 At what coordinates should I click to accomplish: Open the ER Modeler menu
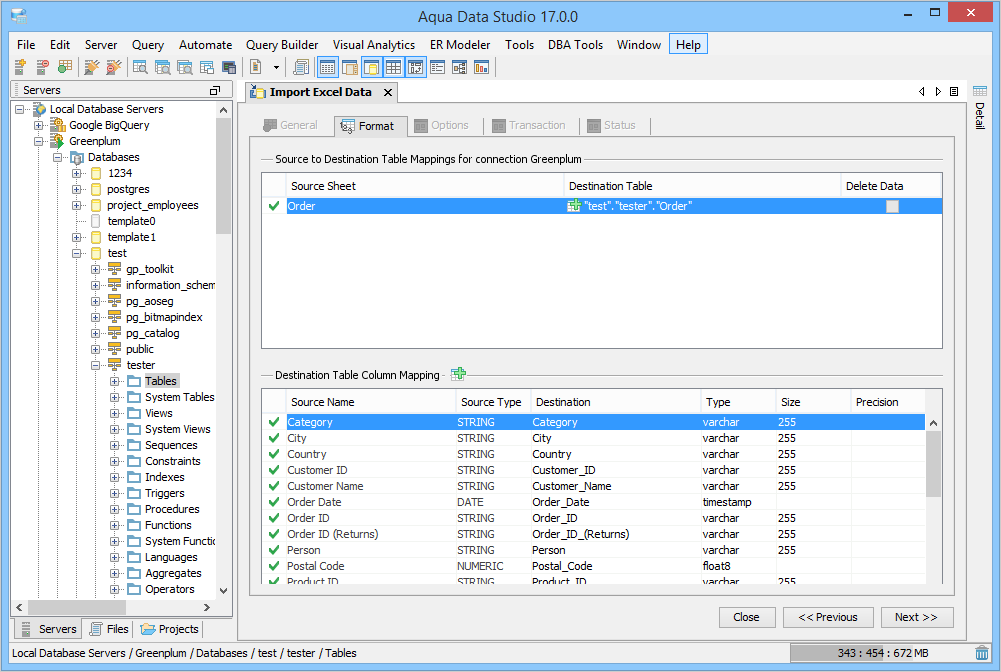[460, 45]
